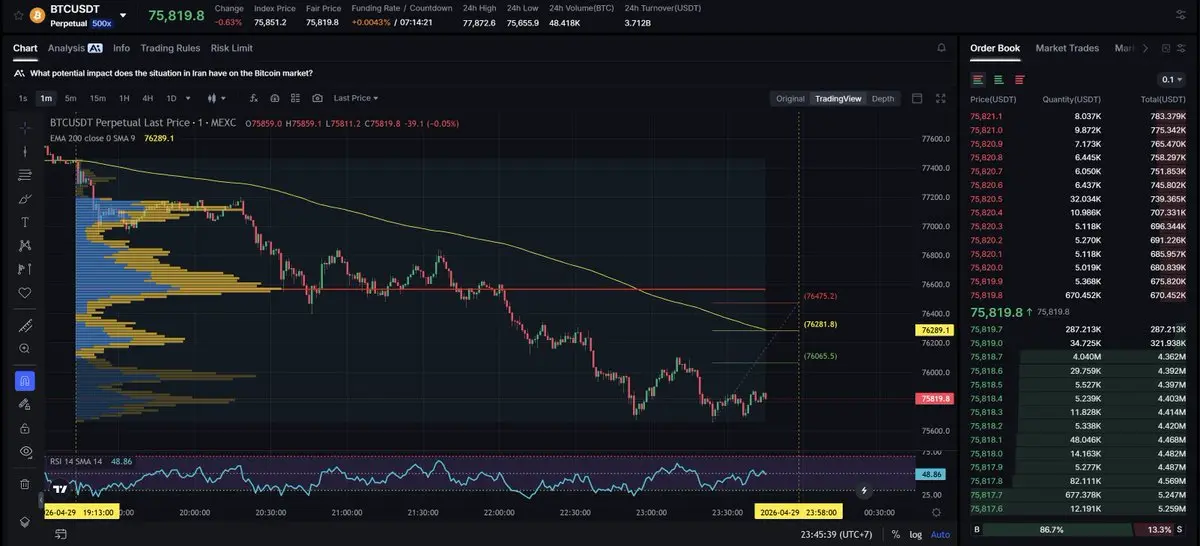Screen dimensions: 1200x546
Task: Take a chart snapshot with camera icon
Action: (317, 98)
